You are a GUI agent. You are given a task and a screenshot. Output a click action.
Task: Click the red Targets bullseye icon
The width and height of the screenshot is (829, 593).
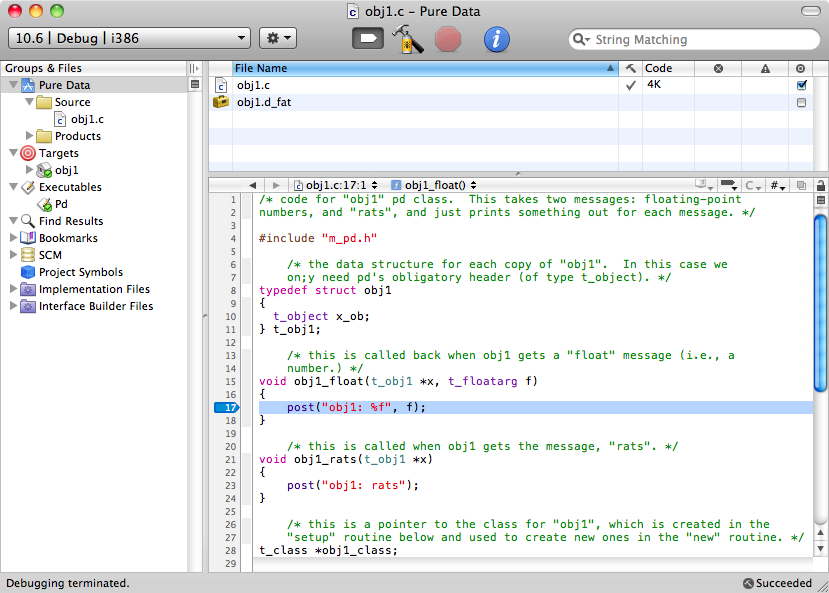coord(27,153)
